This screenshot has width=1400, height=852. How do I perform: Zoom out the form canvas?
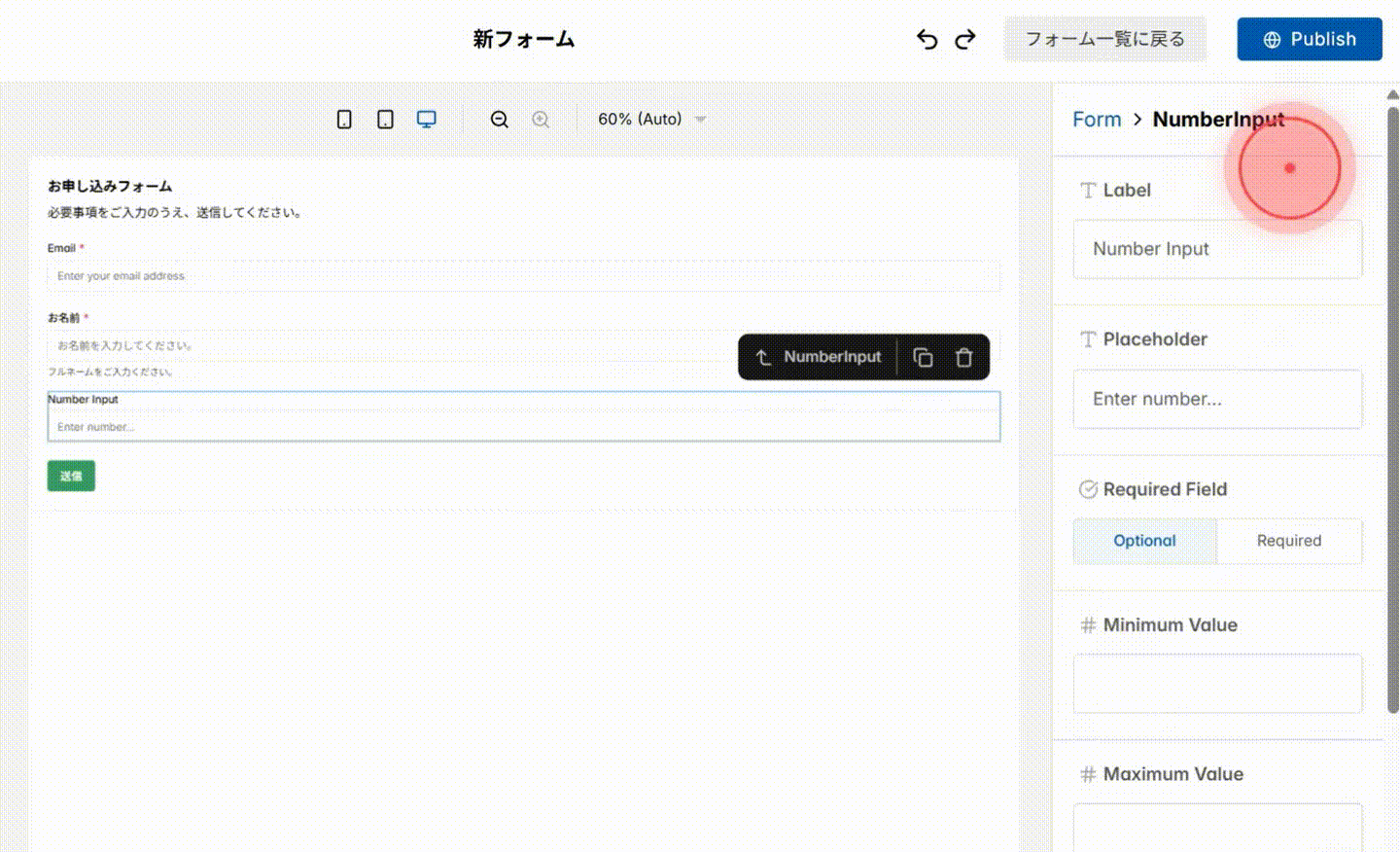499,119
